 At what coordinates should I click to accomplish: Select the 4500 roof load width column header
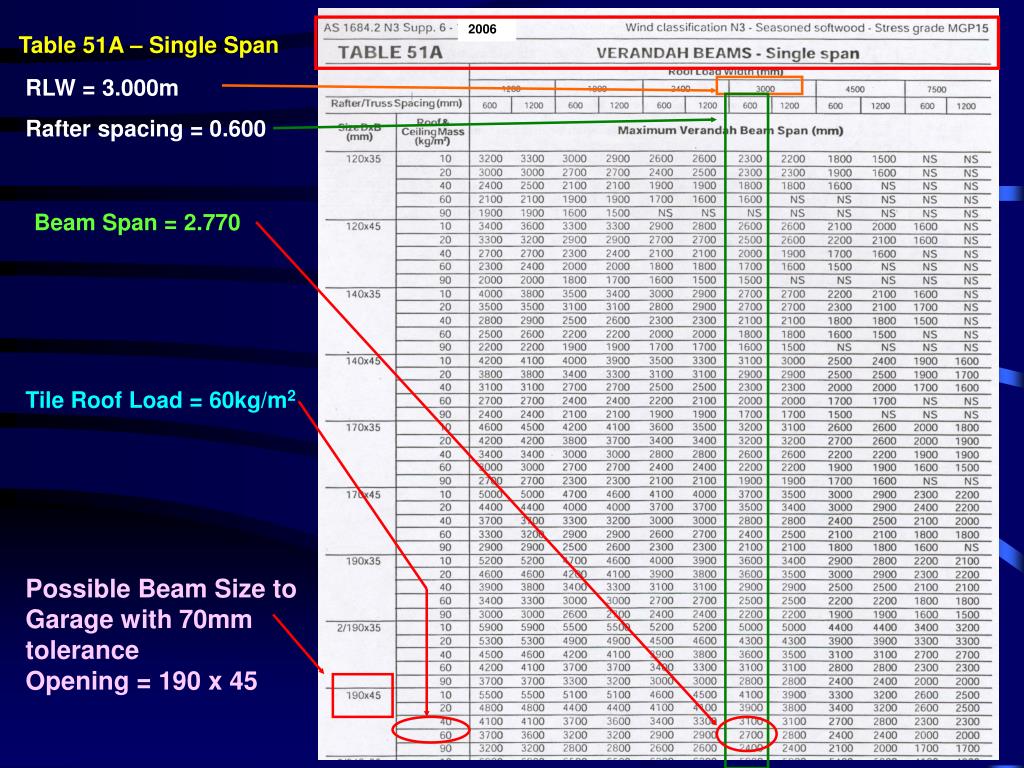855,89
